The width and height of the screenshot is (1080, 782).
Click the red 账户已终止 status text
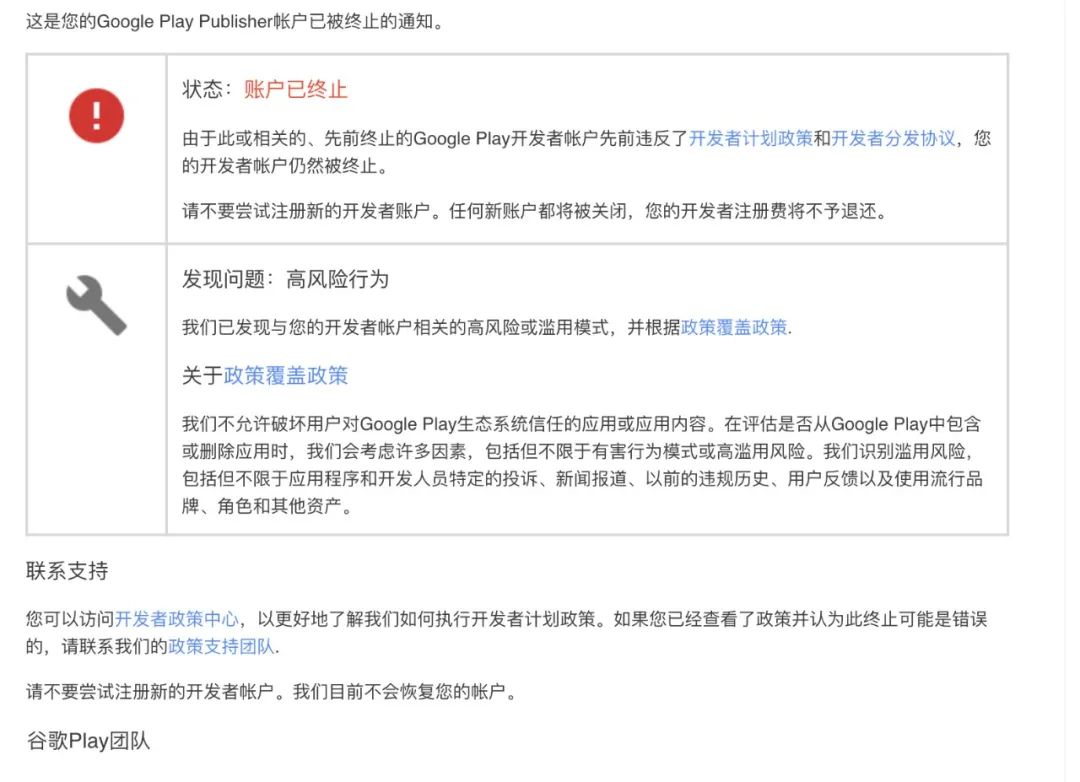[295, 90]
